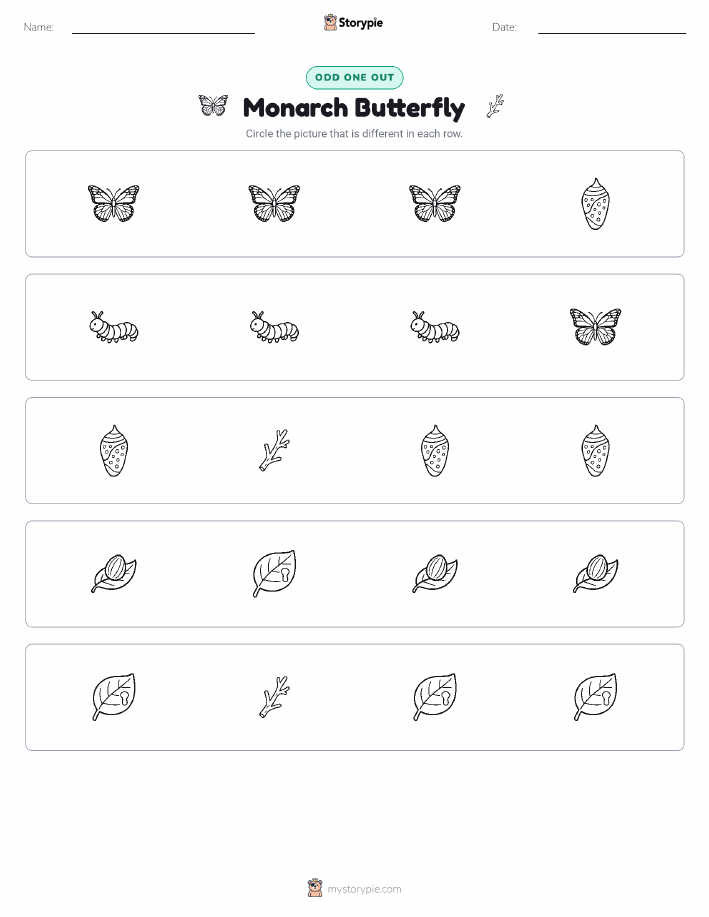
Task: Click the ODD ONE OUT badge
Action: 354,77
